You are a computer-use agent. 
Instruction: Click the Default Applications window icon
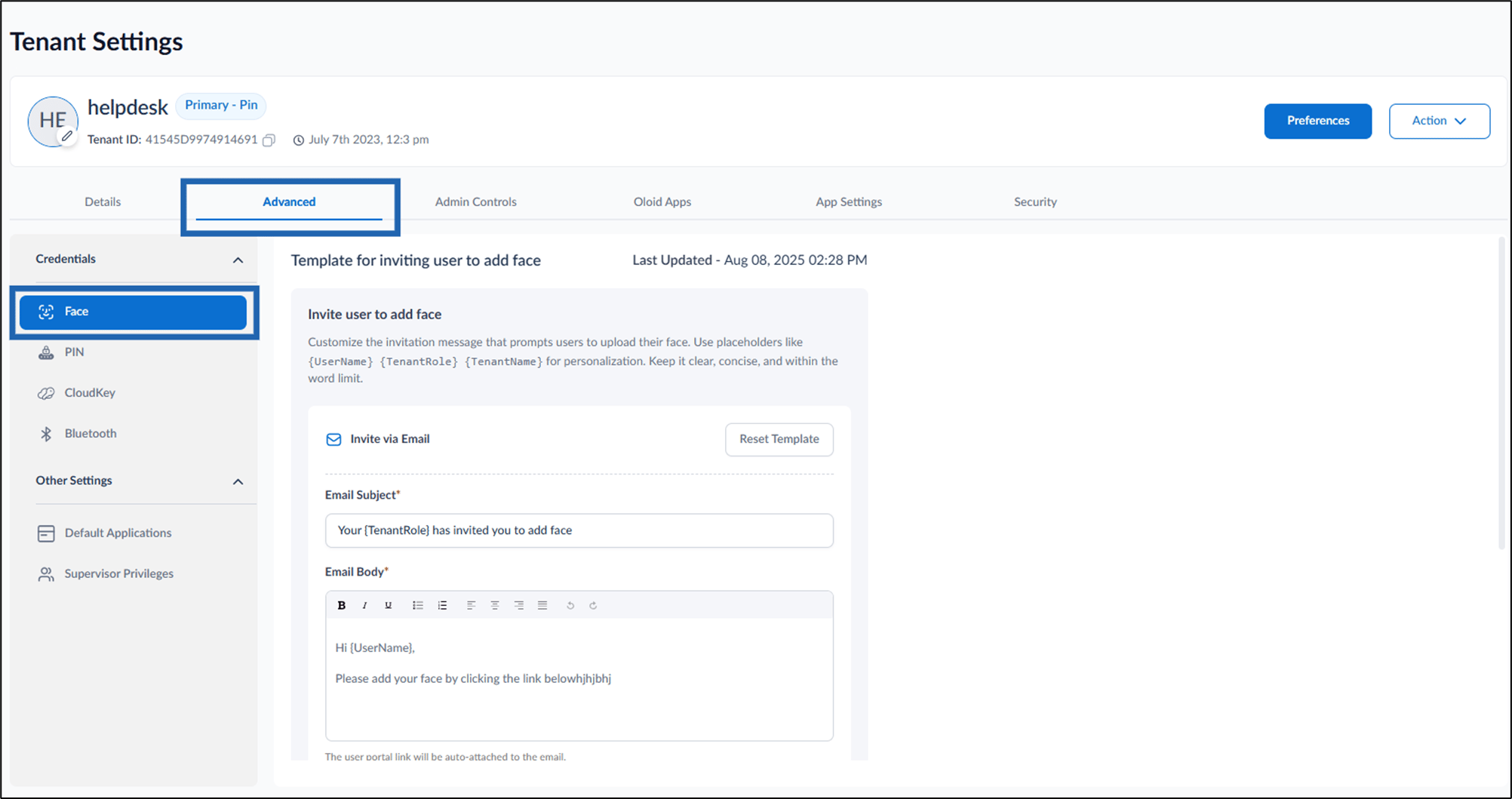46,533
